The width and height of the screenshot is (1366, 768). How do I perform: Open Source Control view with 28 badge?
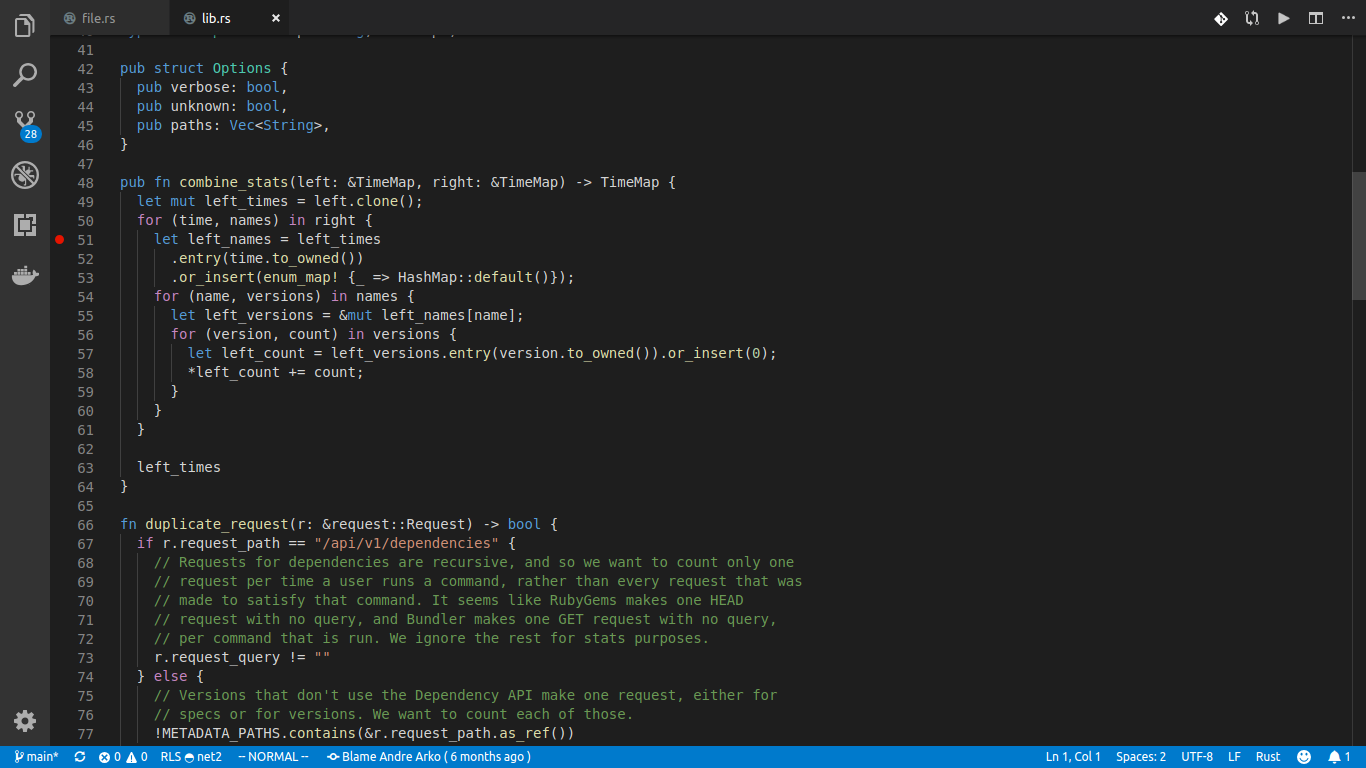pyautogui.click(x=26, y=125)
